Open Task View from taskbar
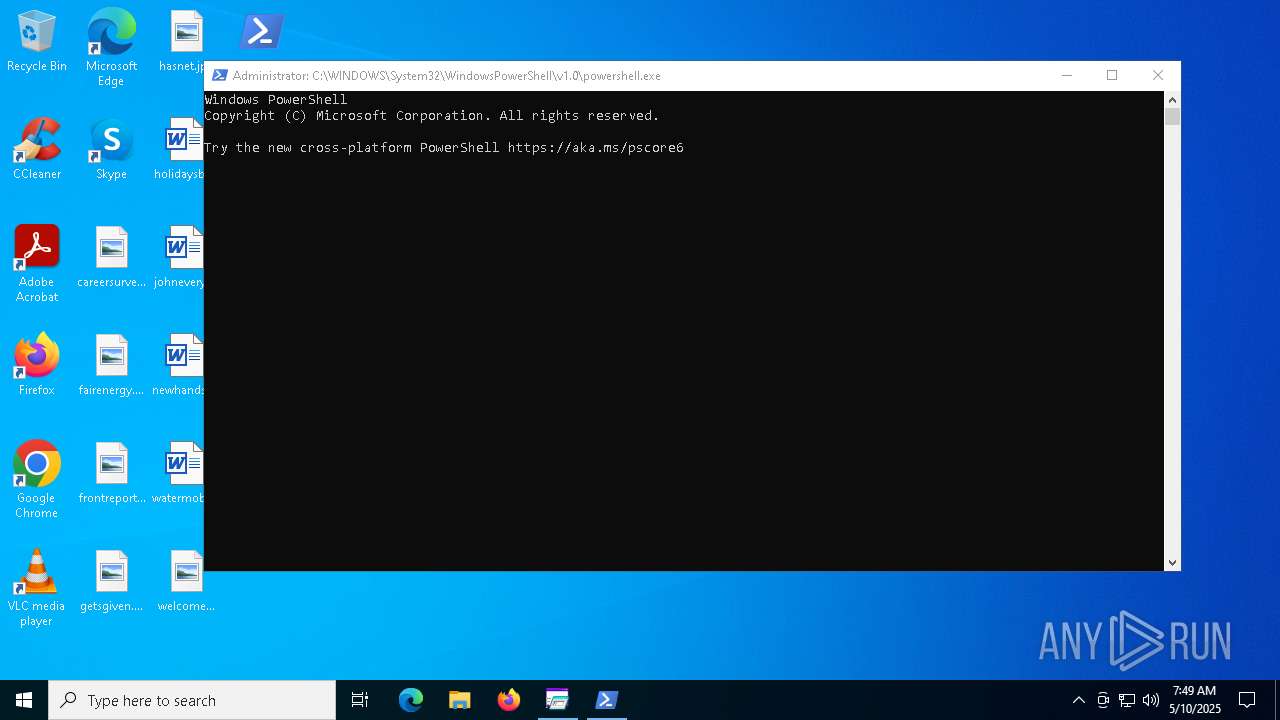The height and width of the screenshot is (720, 1280). coord(360,700)
